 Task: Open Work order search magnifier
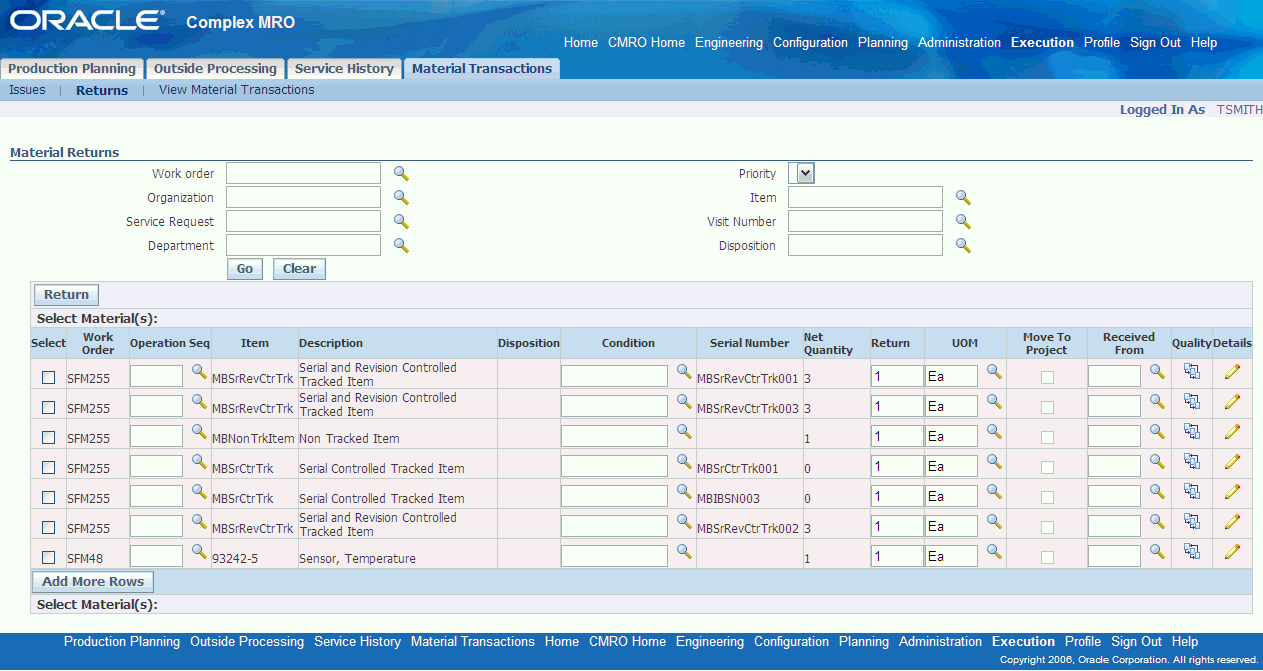tap(401, 173)
